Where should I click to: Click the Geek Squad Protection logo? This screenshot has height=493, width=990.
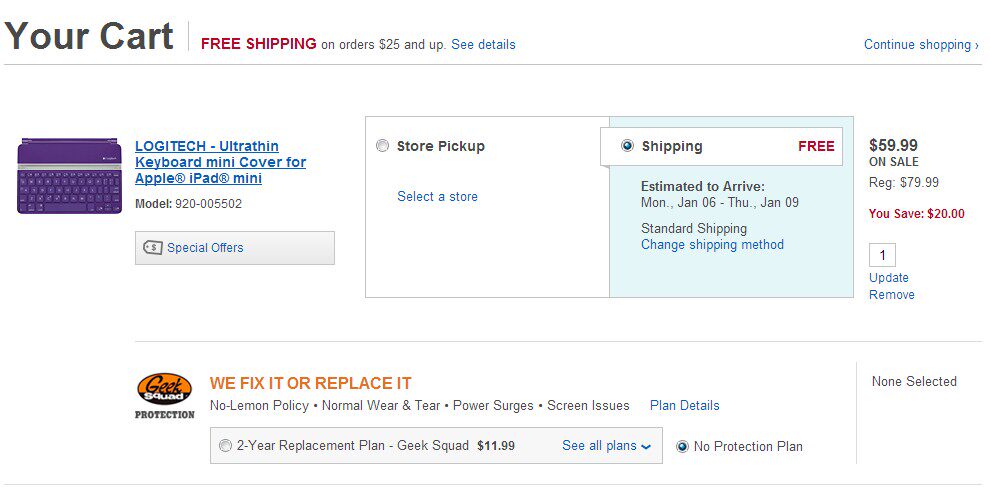click(164, 396)
